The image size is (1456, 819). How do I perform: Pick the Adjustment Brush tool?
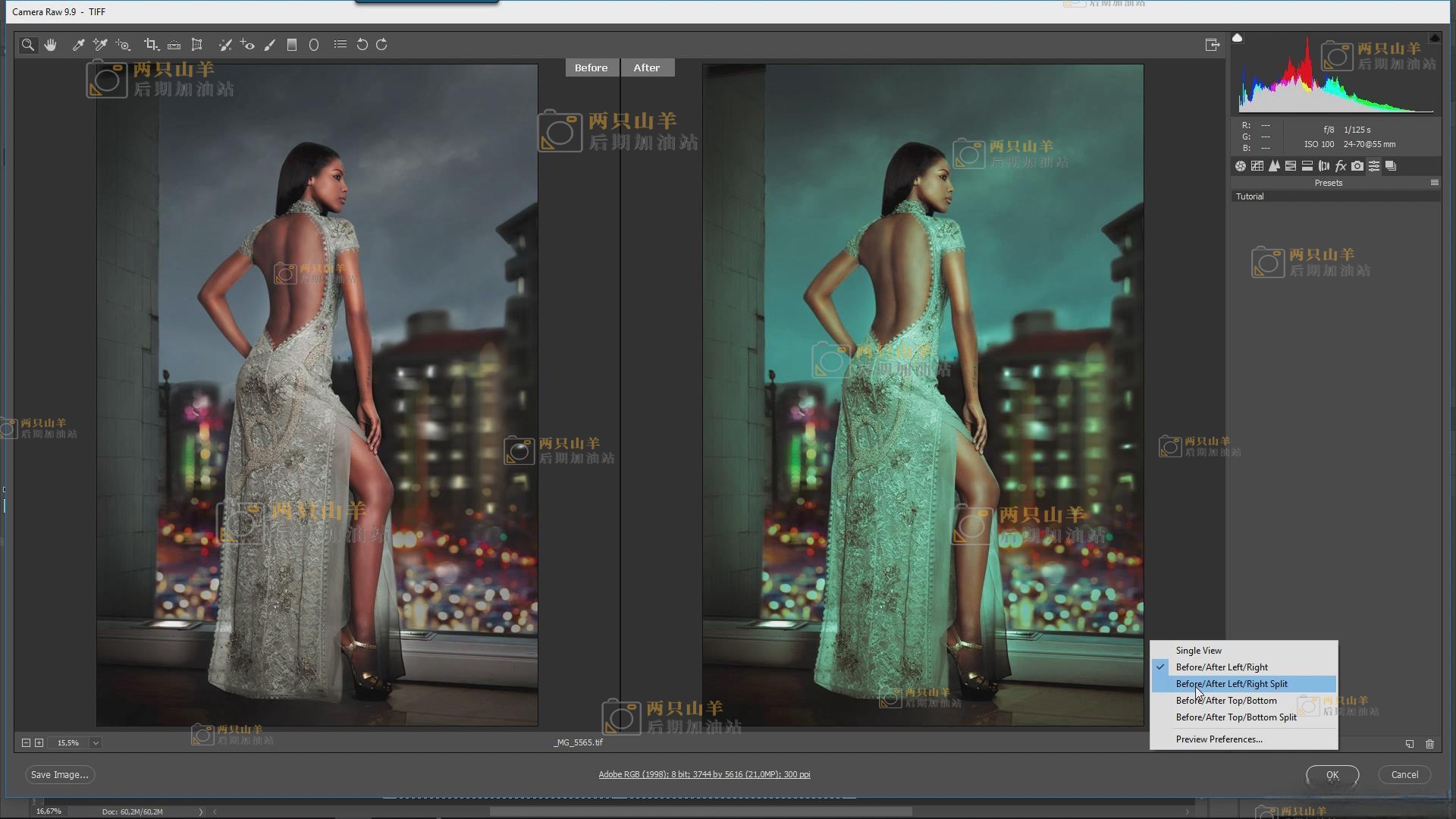[x=269, y=45]
